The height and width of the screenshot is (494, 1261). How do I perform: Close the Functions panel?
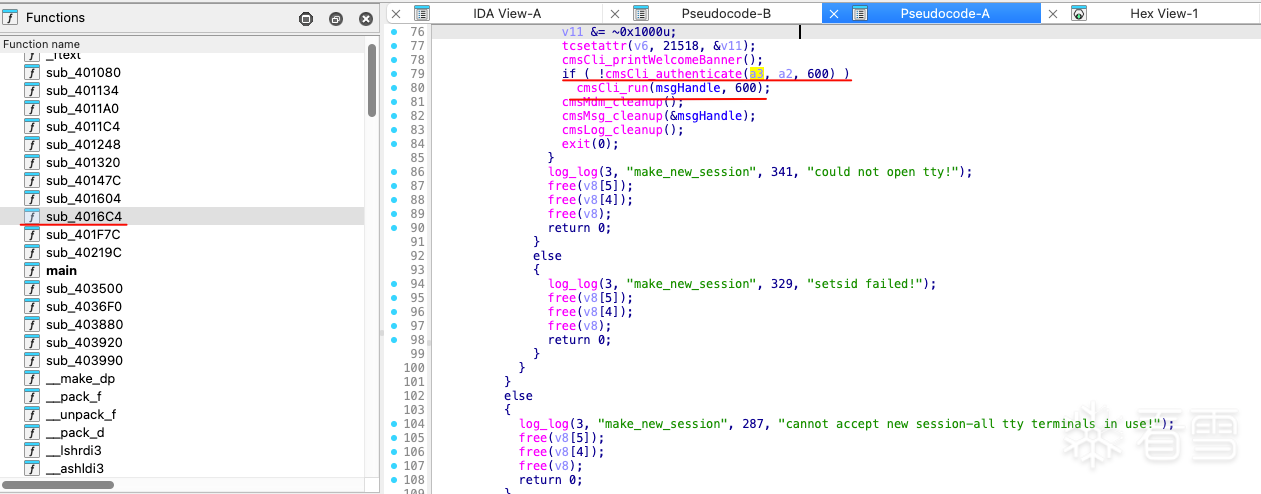point(366,19)
